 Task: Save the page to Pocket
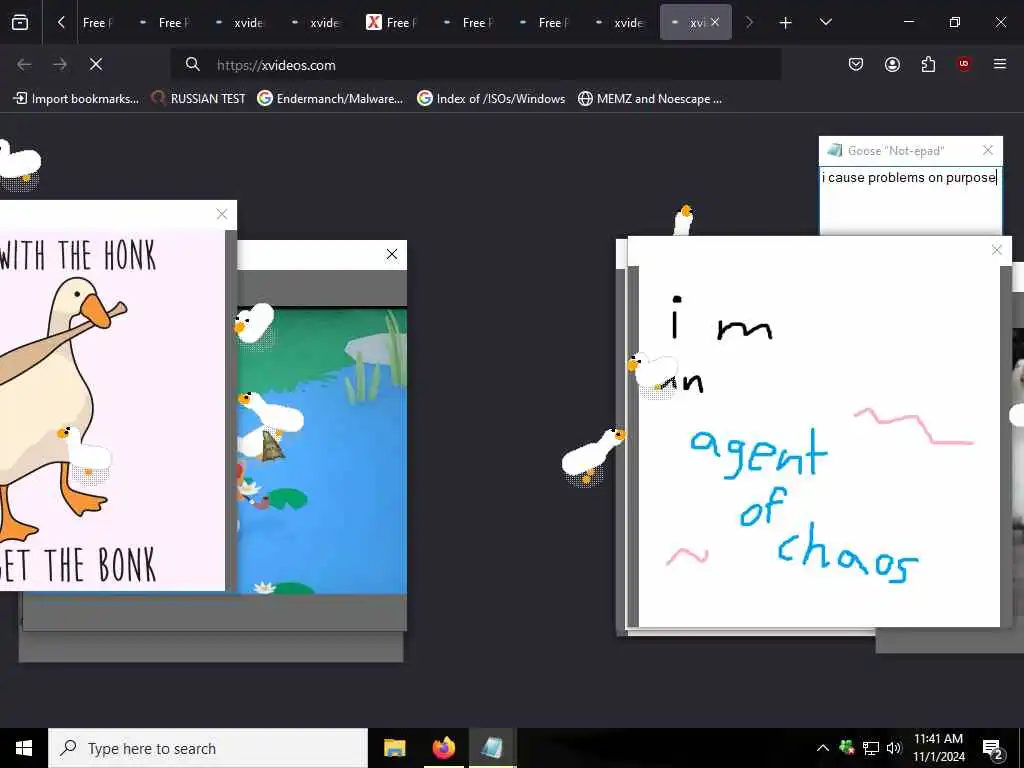pyautogui.click(x=856, y=64)
